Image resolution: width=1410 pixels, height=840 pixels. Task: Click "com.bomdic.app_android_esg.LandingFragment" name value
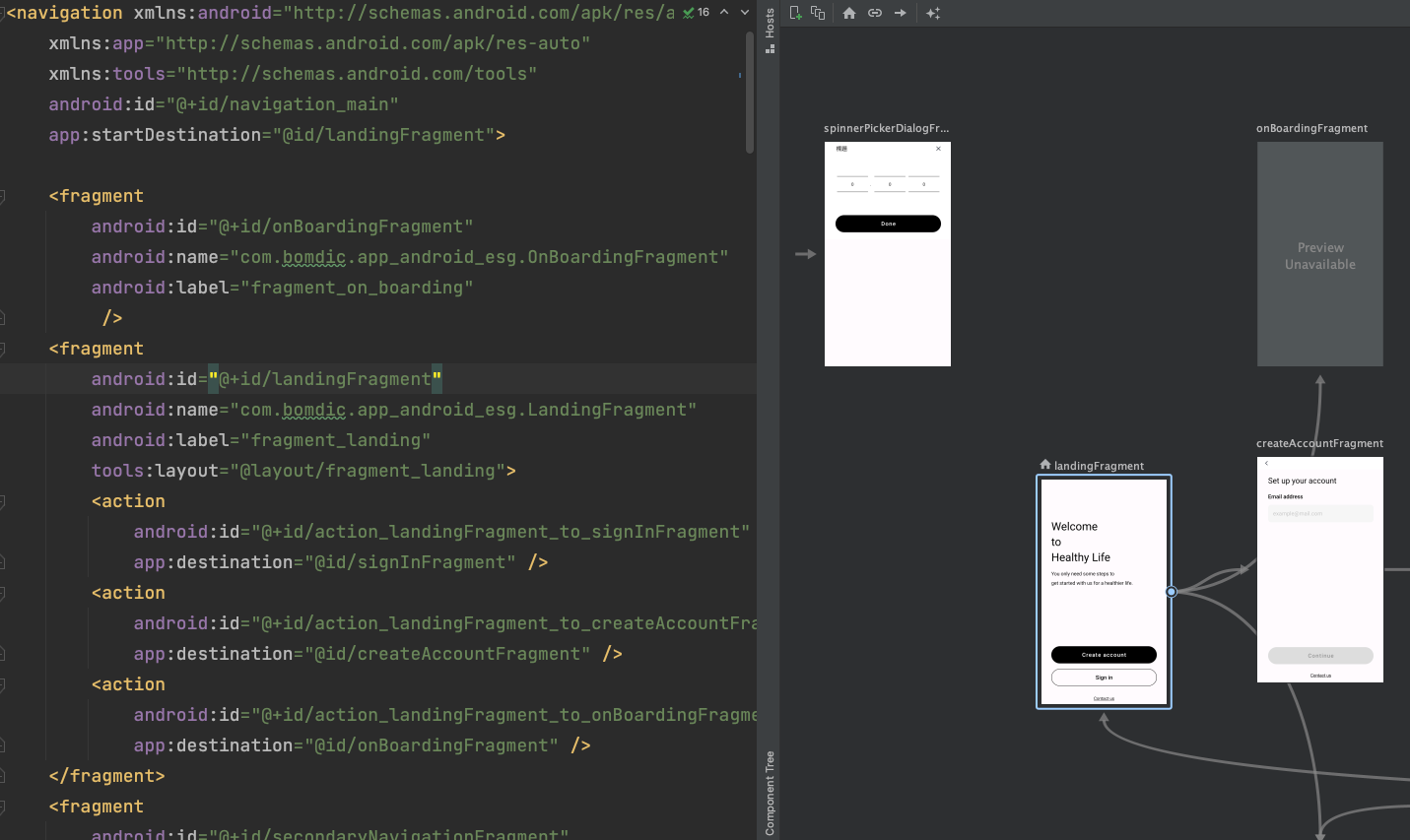[x=463, y=410]
